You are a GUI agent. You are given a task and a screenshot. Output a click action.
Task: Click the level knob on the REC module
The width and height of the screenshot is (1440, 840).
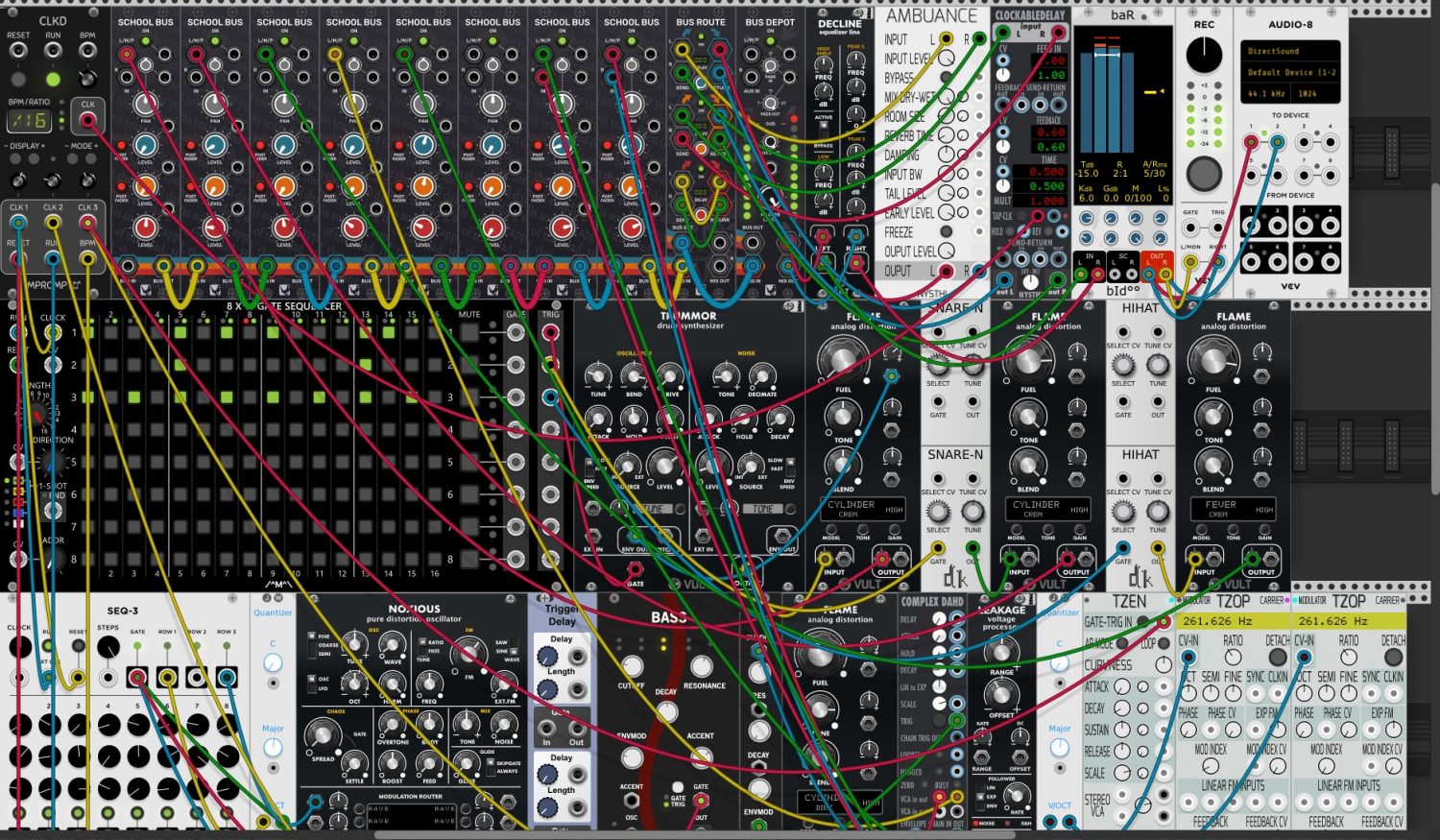click(1204, 55)
